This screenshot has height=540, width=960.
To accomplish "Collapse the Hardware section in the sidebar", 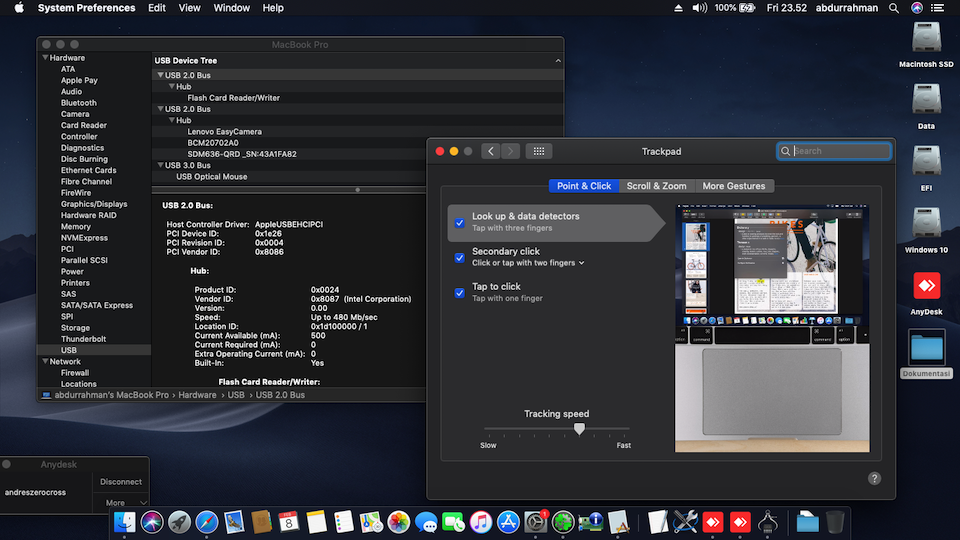I will (44, 58).
